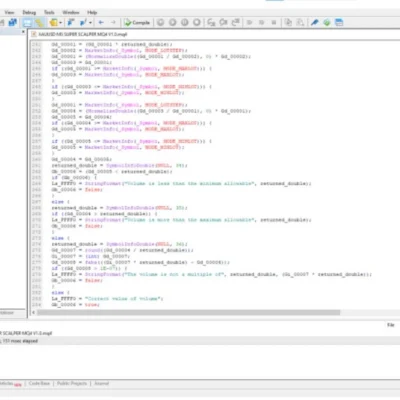The height and width of the screenshot is (400, 400).
Task: Switch to the Journal tab
Action: click(x=101, y=383)
